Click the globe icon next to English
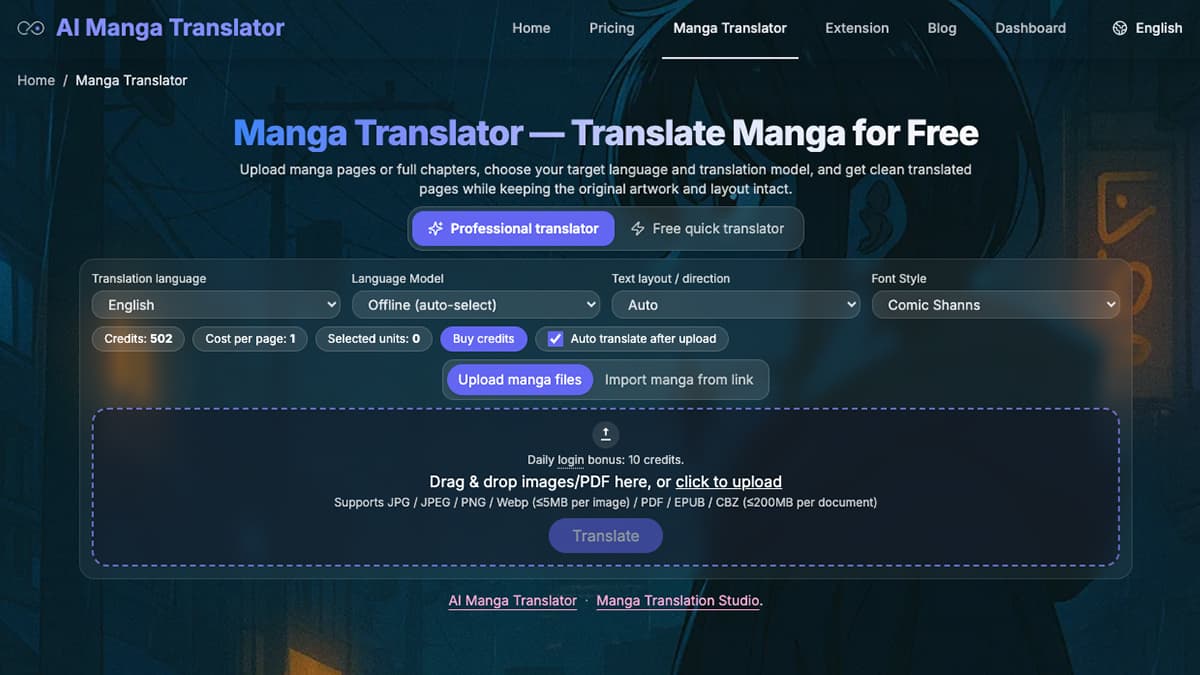Viewport: 1200px width, 675px height. (x=1120, y=28)
